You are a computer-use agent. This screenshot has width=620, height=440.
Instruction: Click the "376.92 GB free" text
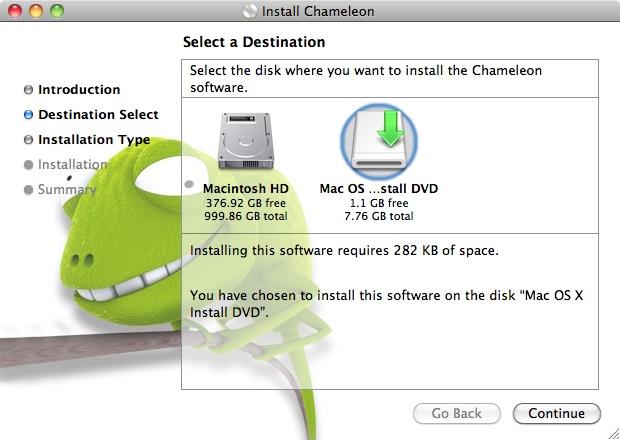click(x=246, y=203)
